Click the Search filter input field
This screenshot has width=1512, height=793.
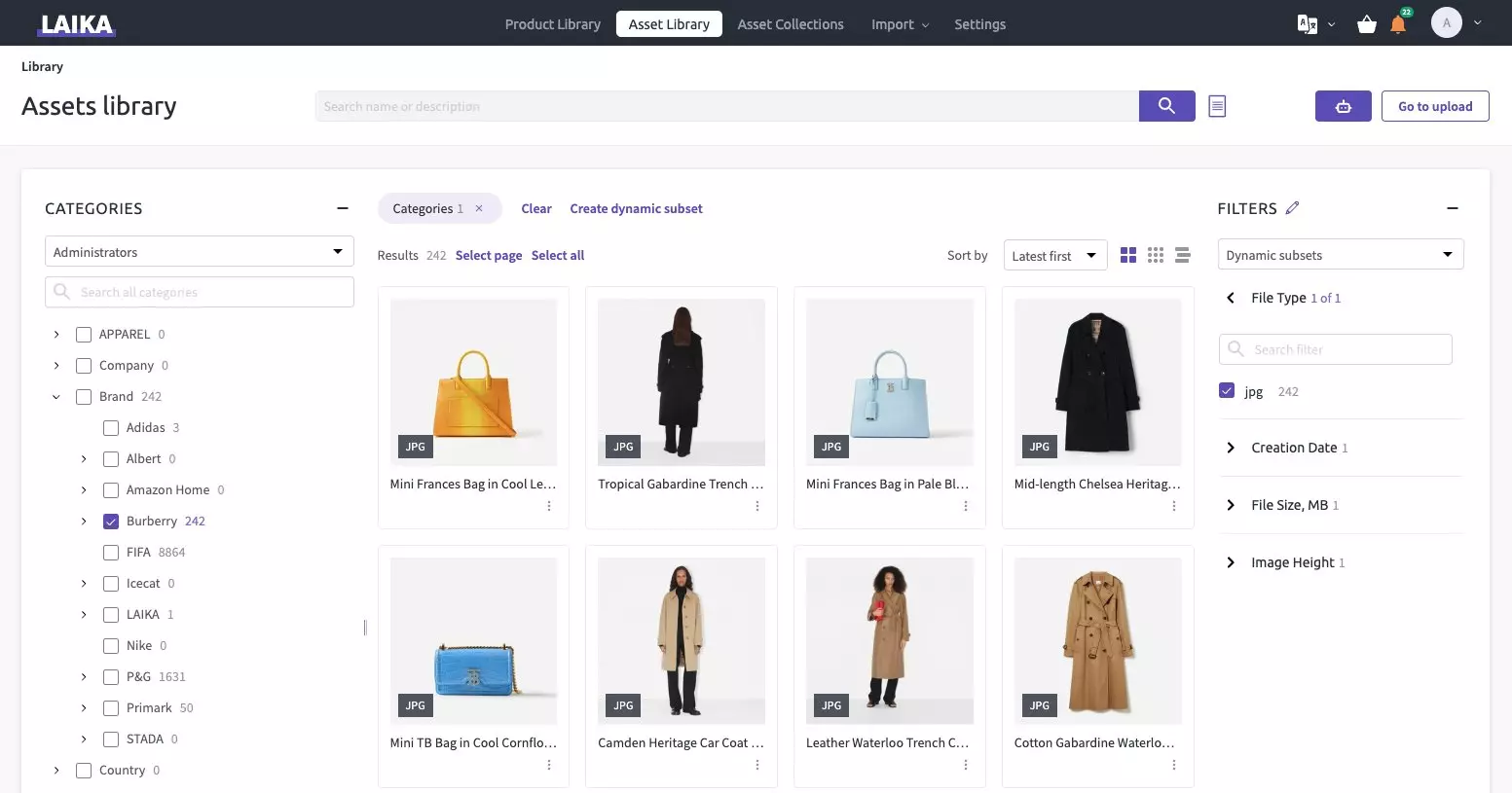click(1335, 349)
